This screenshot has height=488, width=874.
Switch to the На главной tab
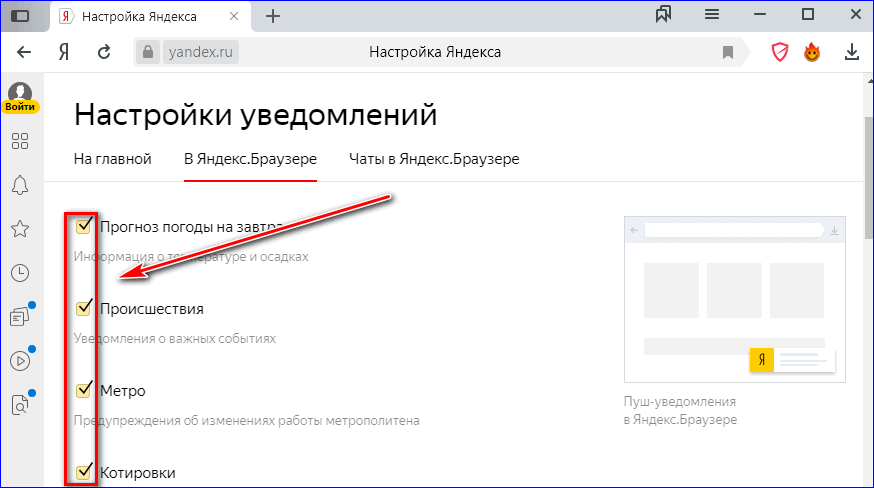(113, 159)
